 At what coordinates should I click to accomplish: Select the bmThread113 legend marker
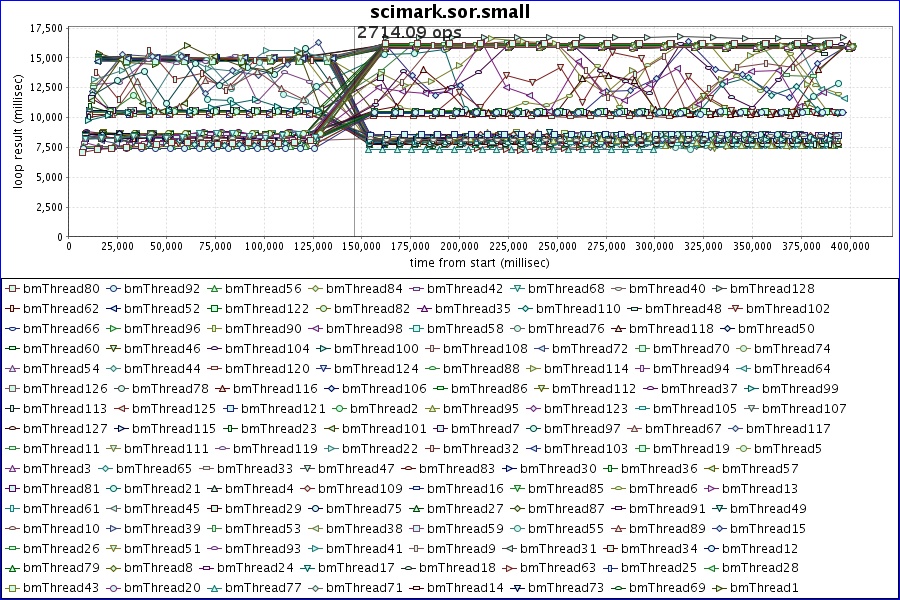coord(13,409)
